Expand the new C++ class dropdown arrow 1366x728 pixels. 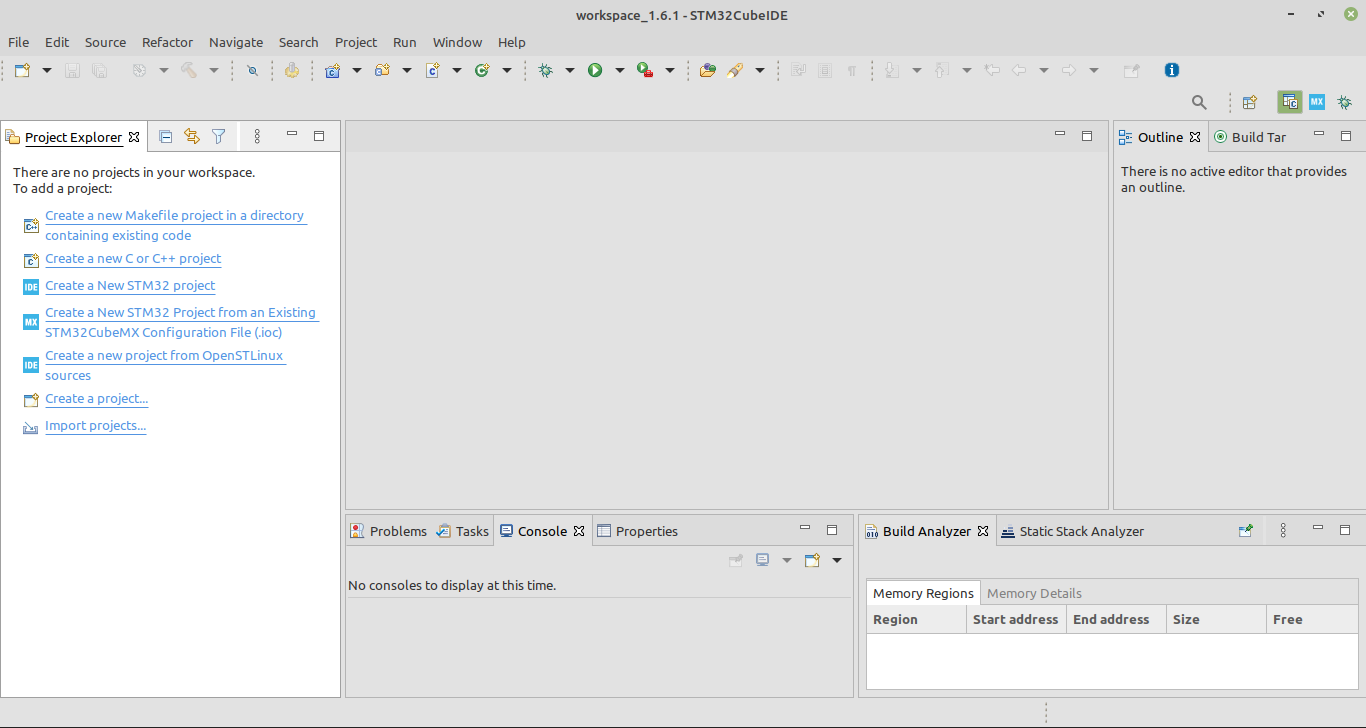click(506, 70)
